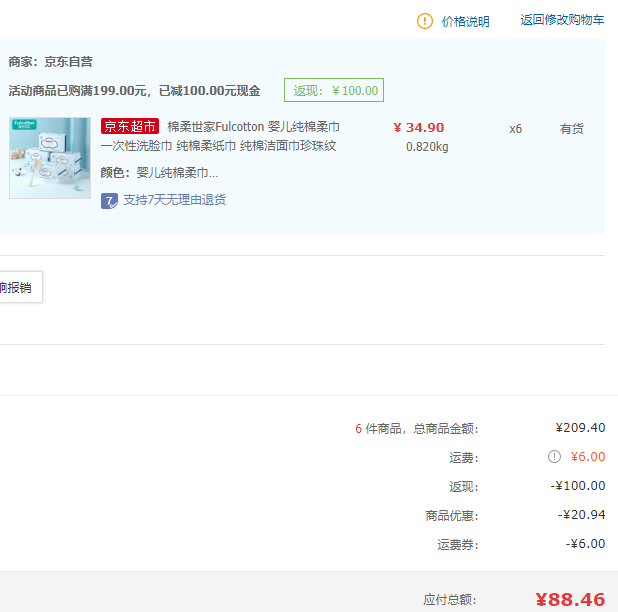Click the 0.820kg weight text
The width and height of the screenshot is (618, 612).
pos(427,147)
